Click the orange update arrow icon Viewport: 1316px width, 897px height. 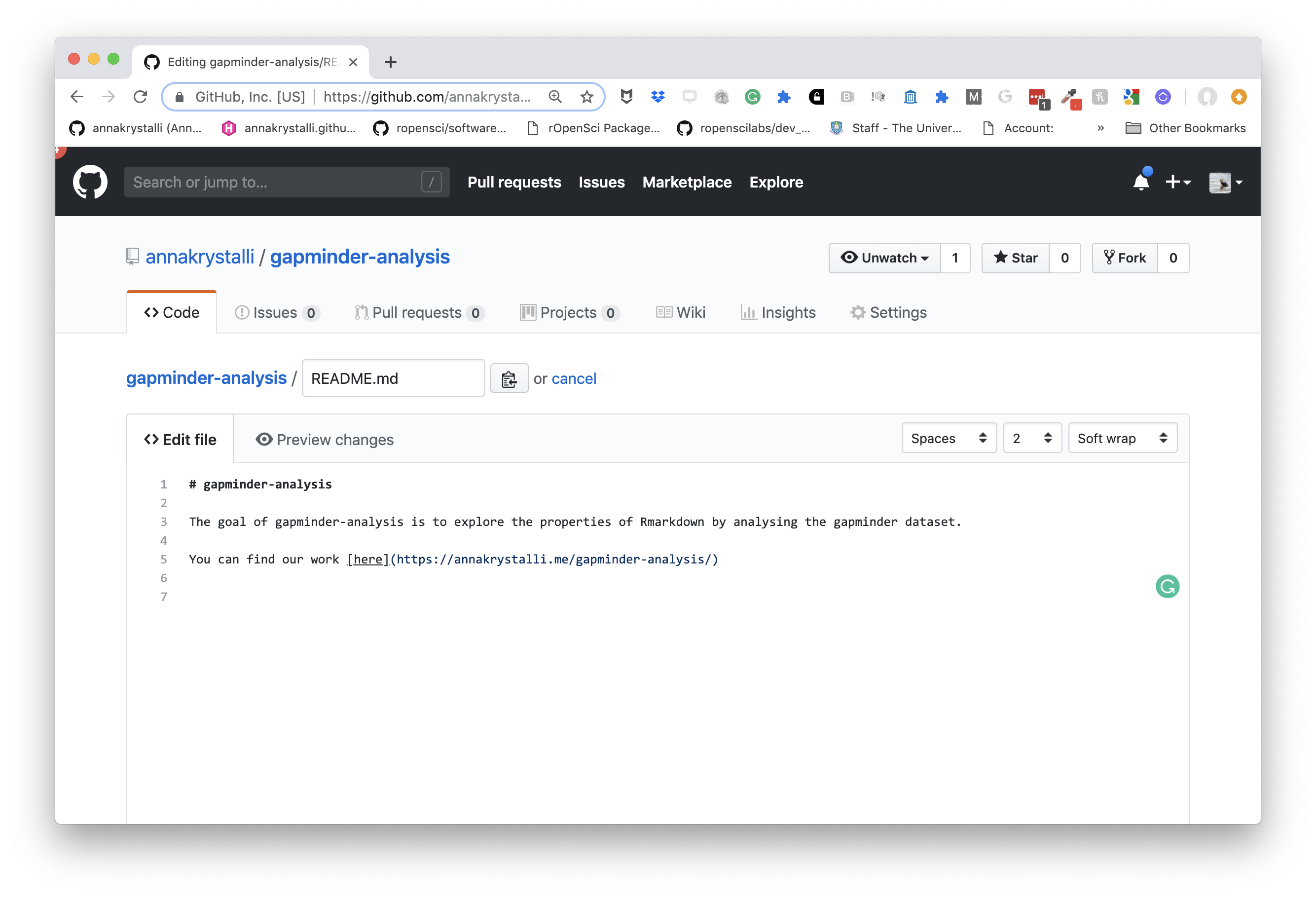[x=1239, y=97]
